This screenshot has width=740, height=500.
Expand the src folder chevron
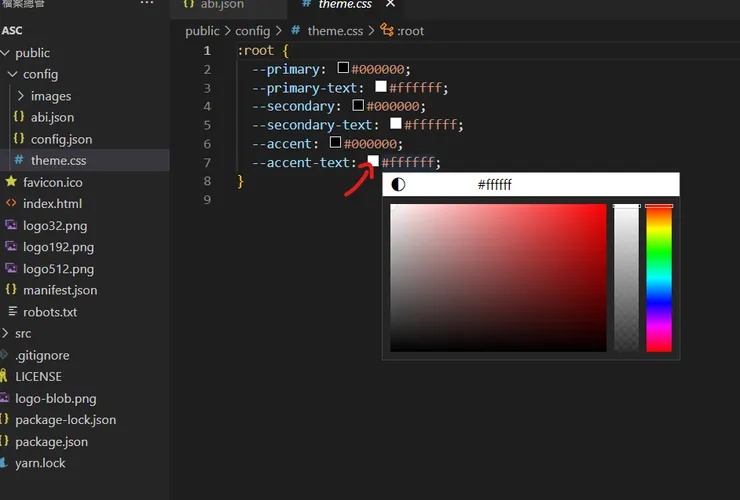[x=5, y=333]
